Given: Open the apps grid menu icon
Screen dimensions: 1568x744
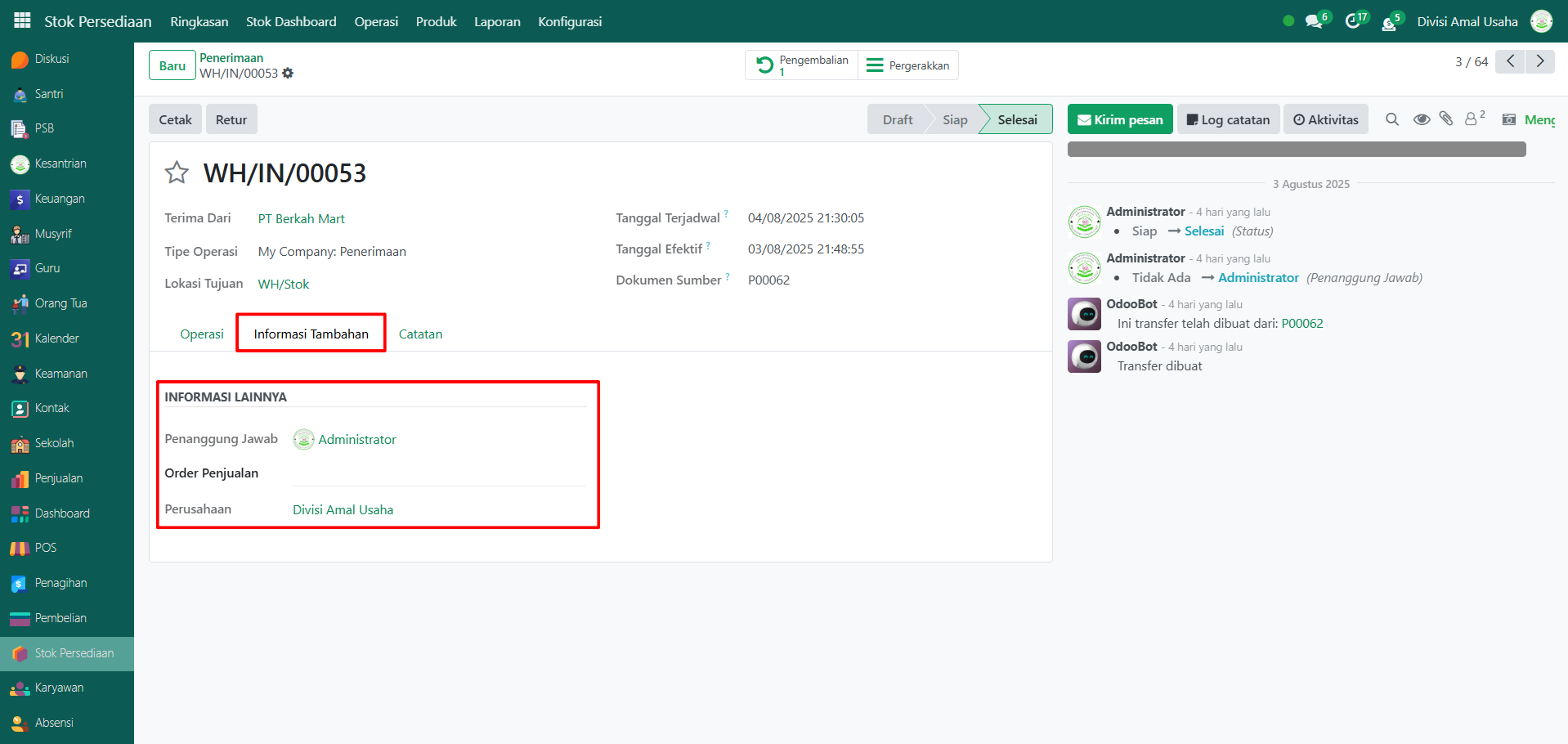Looking at the screenshot, I should click(22, 20).
